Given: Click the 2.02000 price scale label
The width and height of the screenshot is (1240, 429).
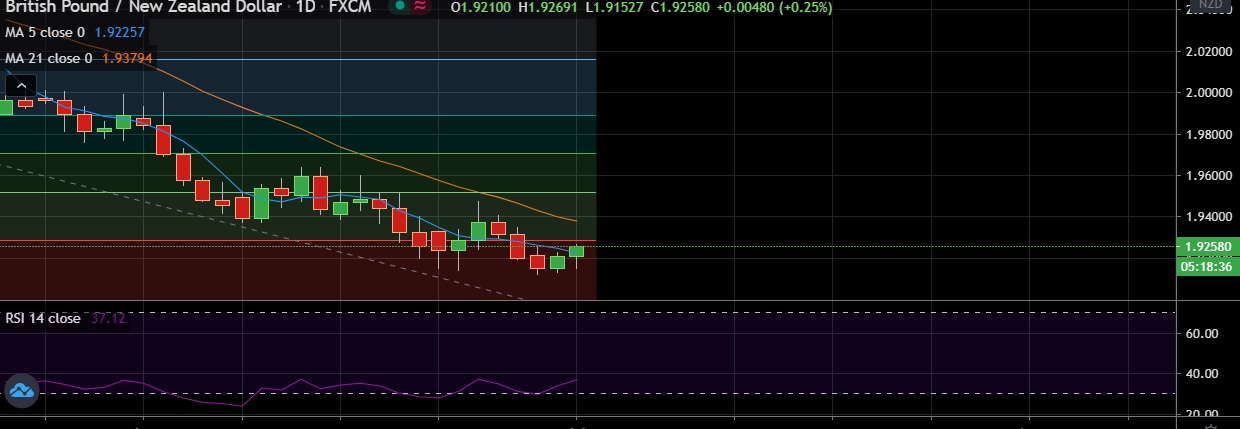Looking at the screenshot, I should point(1207,50).
